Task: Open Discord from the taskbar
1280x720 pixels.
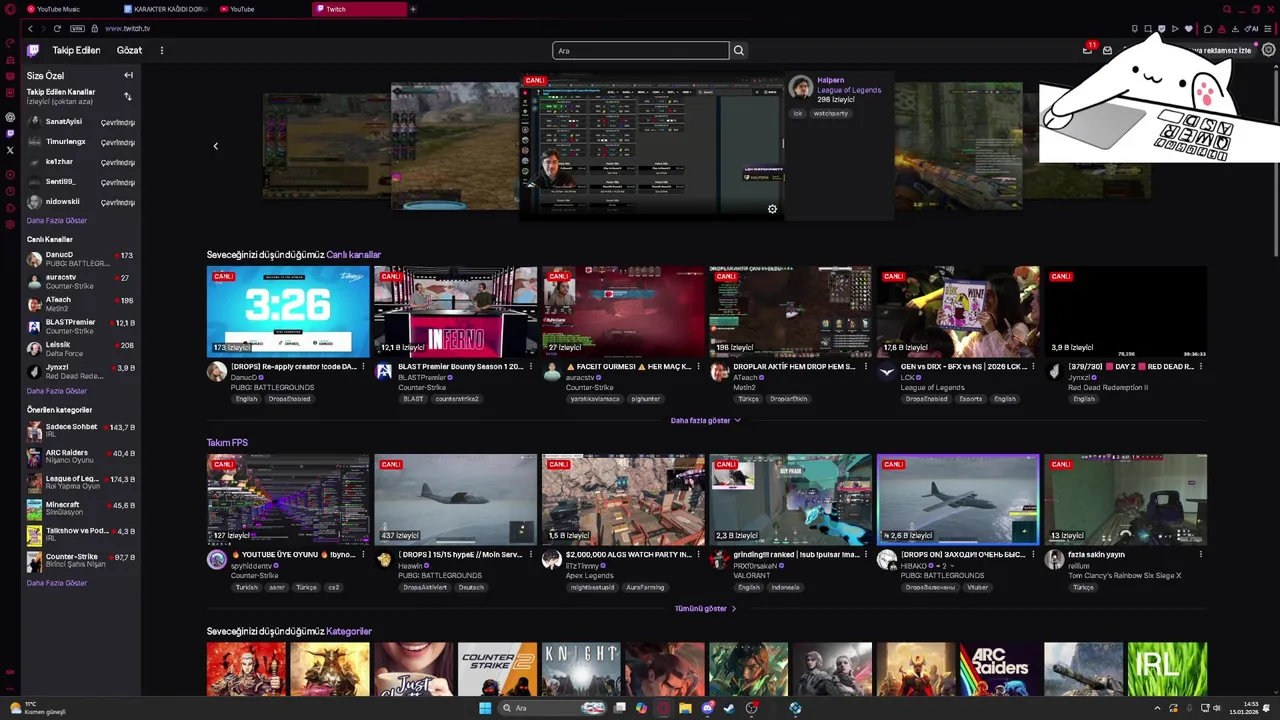Action: (708, 708)
